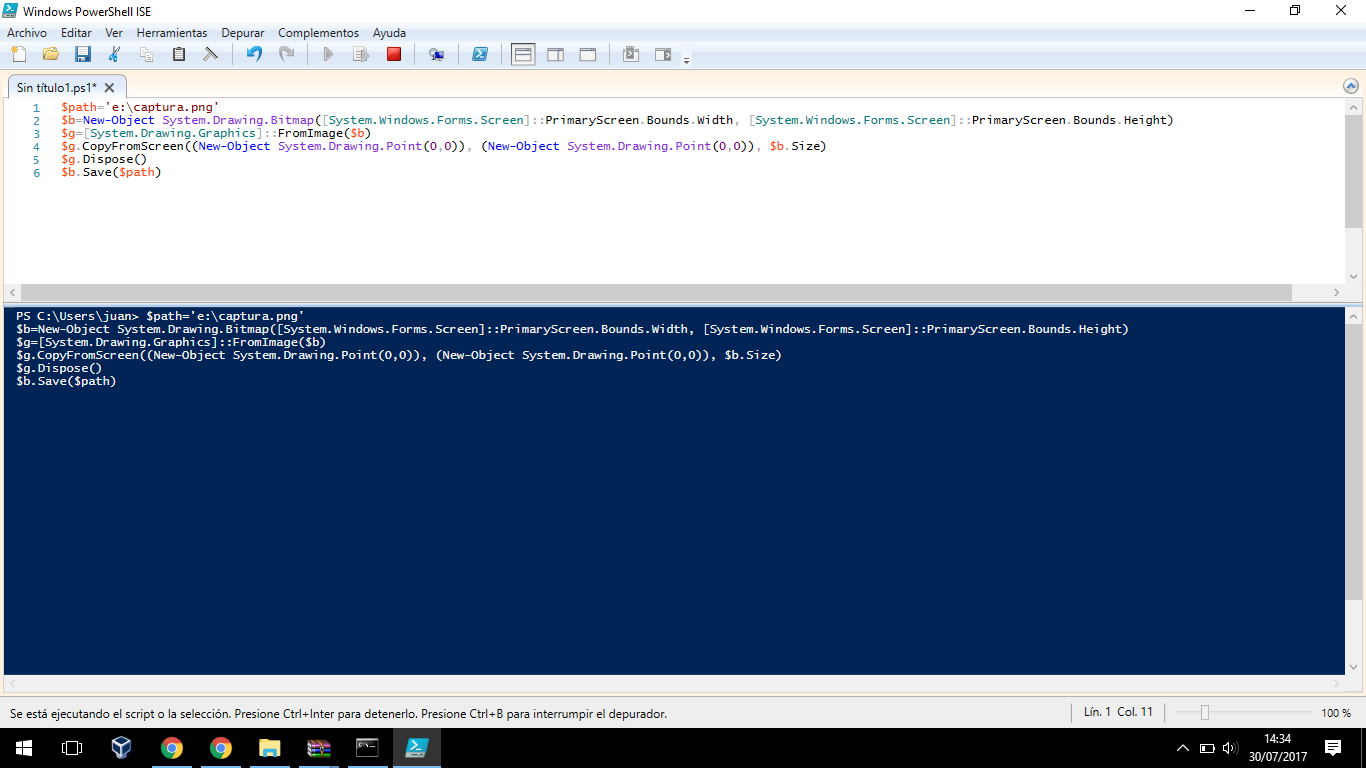The height and width of the screenshot is (768, 1366).
Task: Undo the last edit with the blue arrow
Action: point(254,54)
